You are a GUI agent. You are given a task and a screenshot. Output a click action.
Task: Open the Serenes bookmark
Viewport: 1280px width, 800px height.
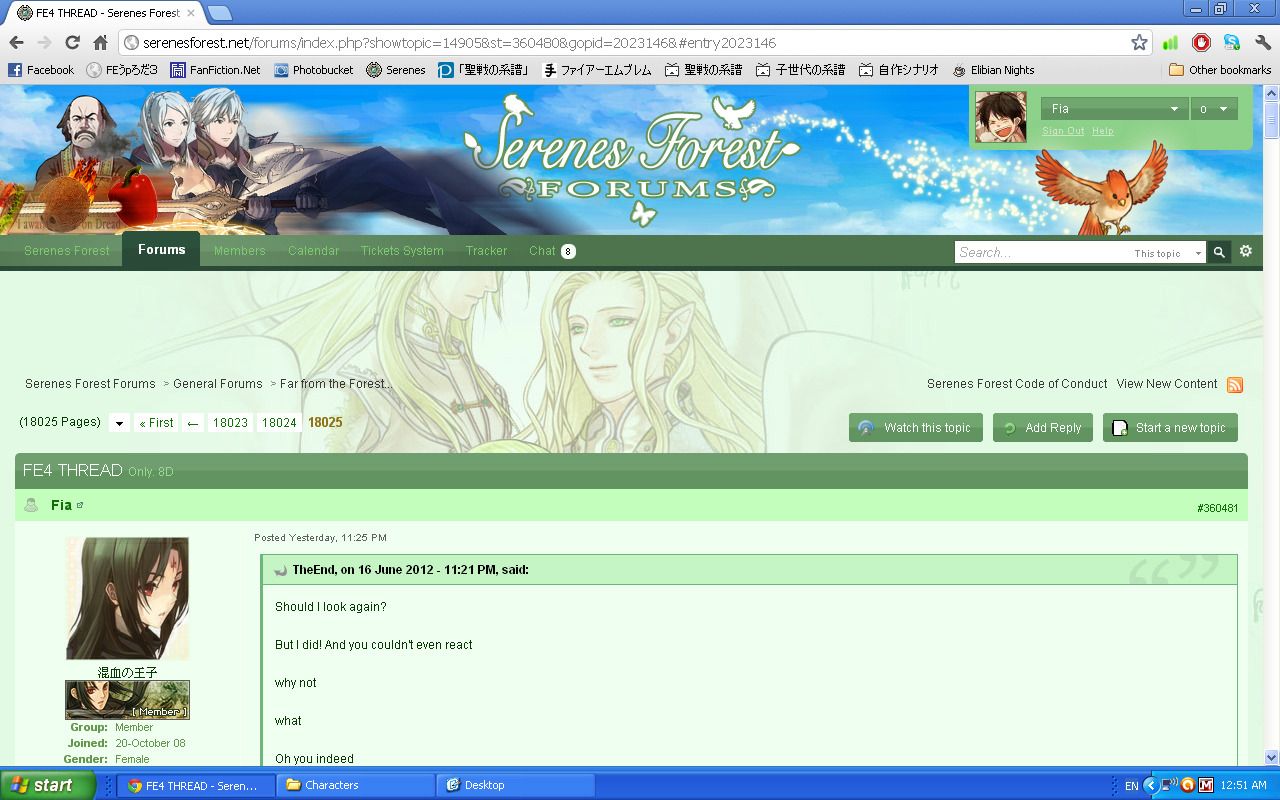point(396,70)
